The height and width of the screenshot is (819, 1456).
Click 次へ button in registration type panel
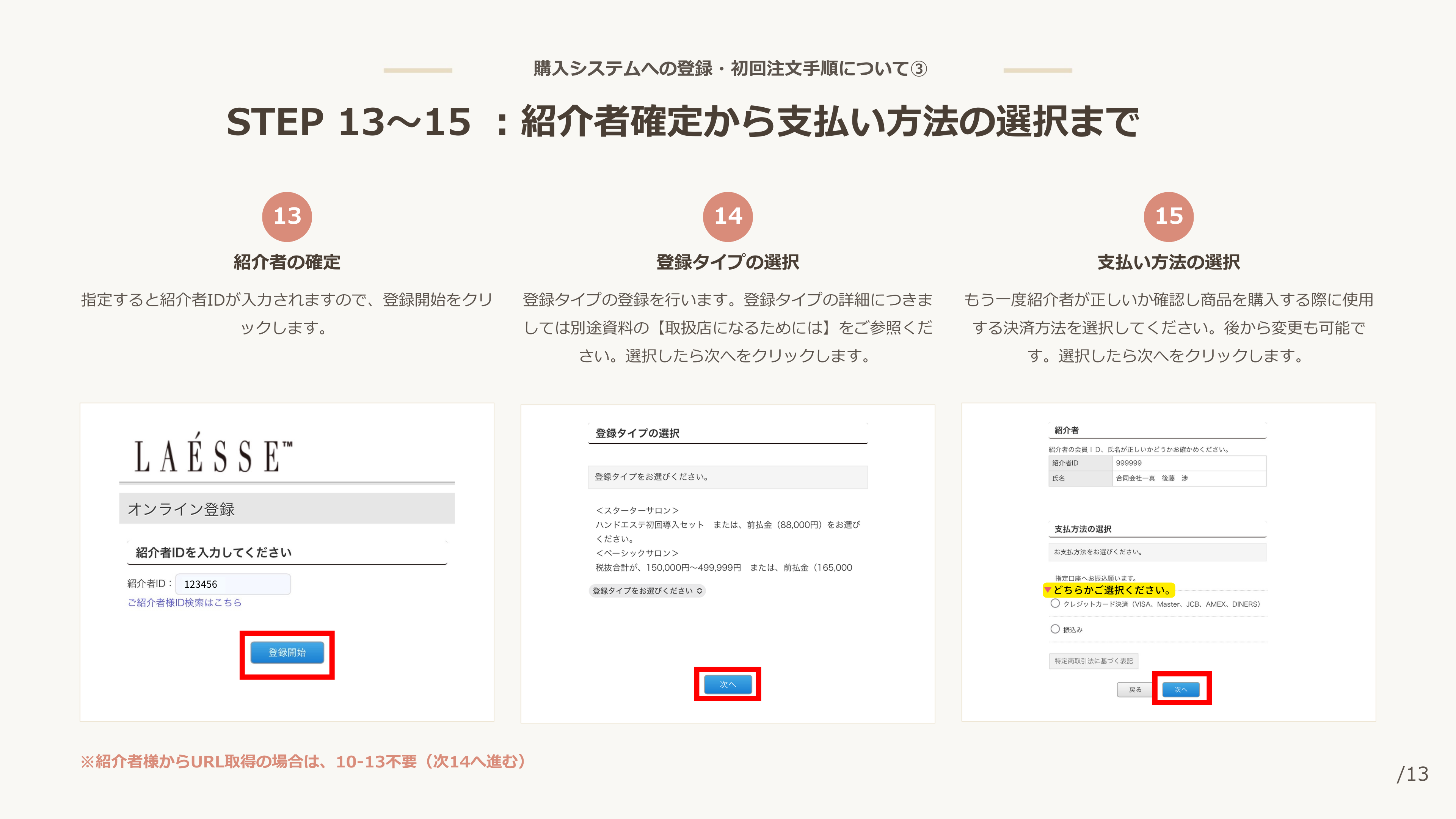728,684
